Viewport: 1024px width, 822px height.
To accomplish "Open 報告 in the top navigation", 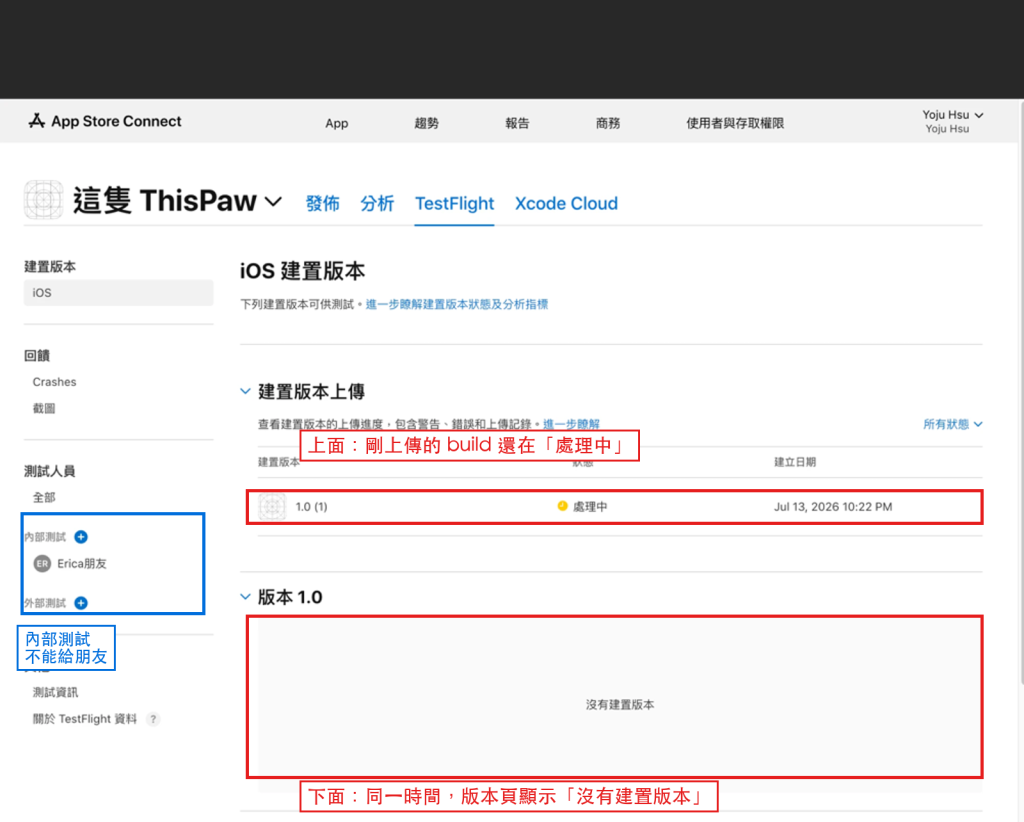I will [517, 123].
